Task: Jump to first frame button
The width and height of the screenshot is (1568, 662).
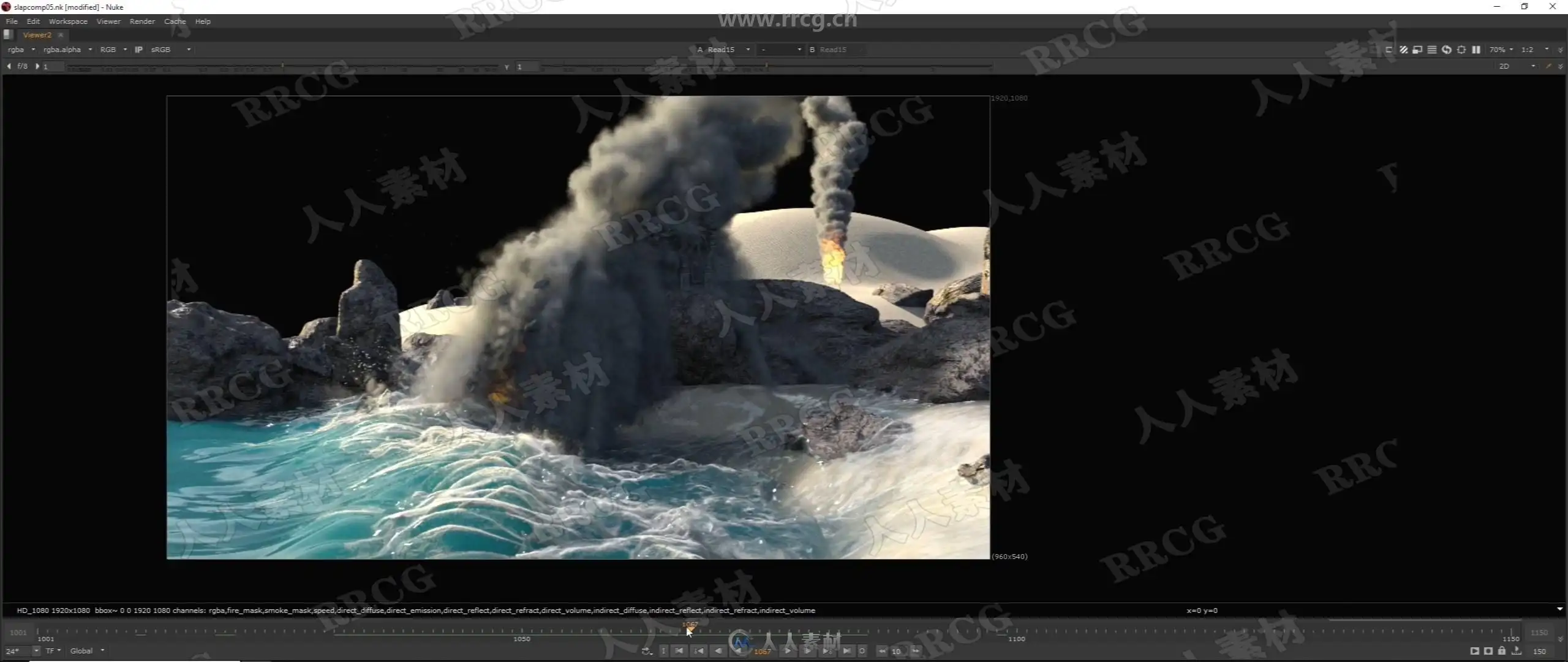Action: point(679,651)
